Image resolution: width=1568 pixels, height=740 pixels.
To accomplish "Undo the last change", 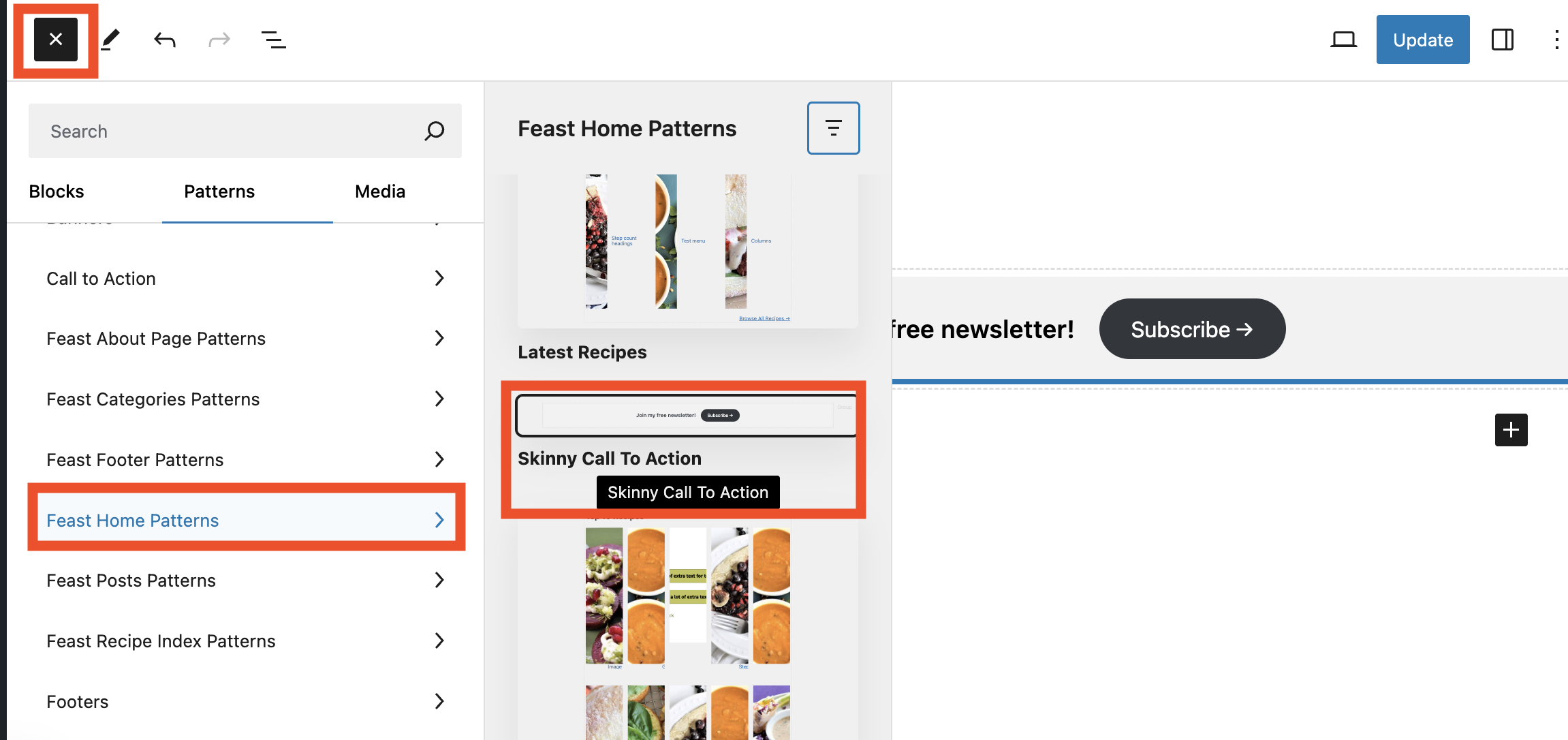I will [x=165, y=40].
